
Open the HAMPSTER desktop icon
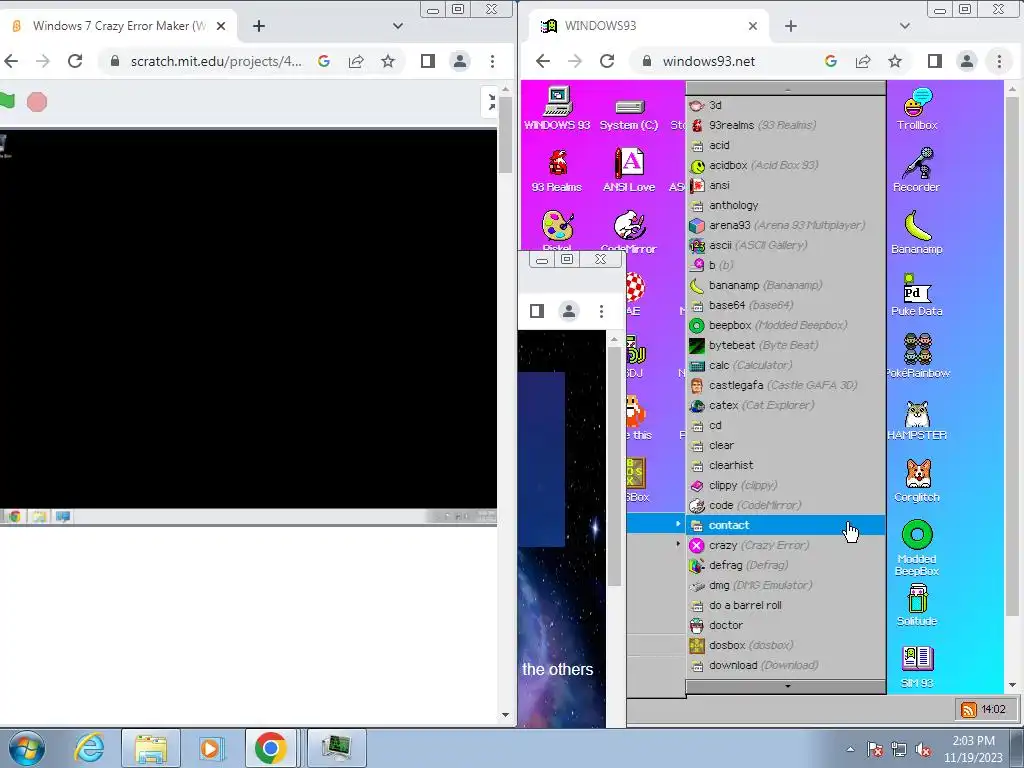coord(917,419)
